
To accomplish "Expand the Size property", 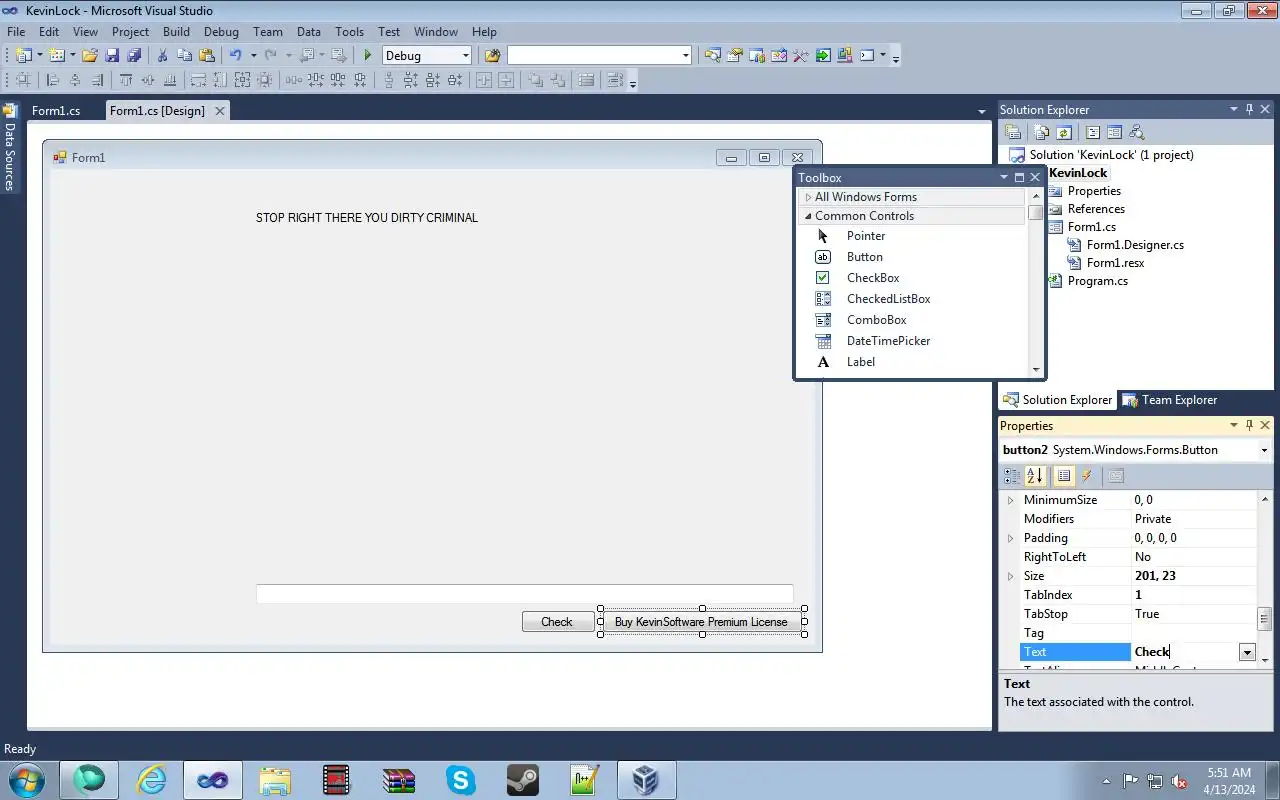I will tap(1010, 576).
